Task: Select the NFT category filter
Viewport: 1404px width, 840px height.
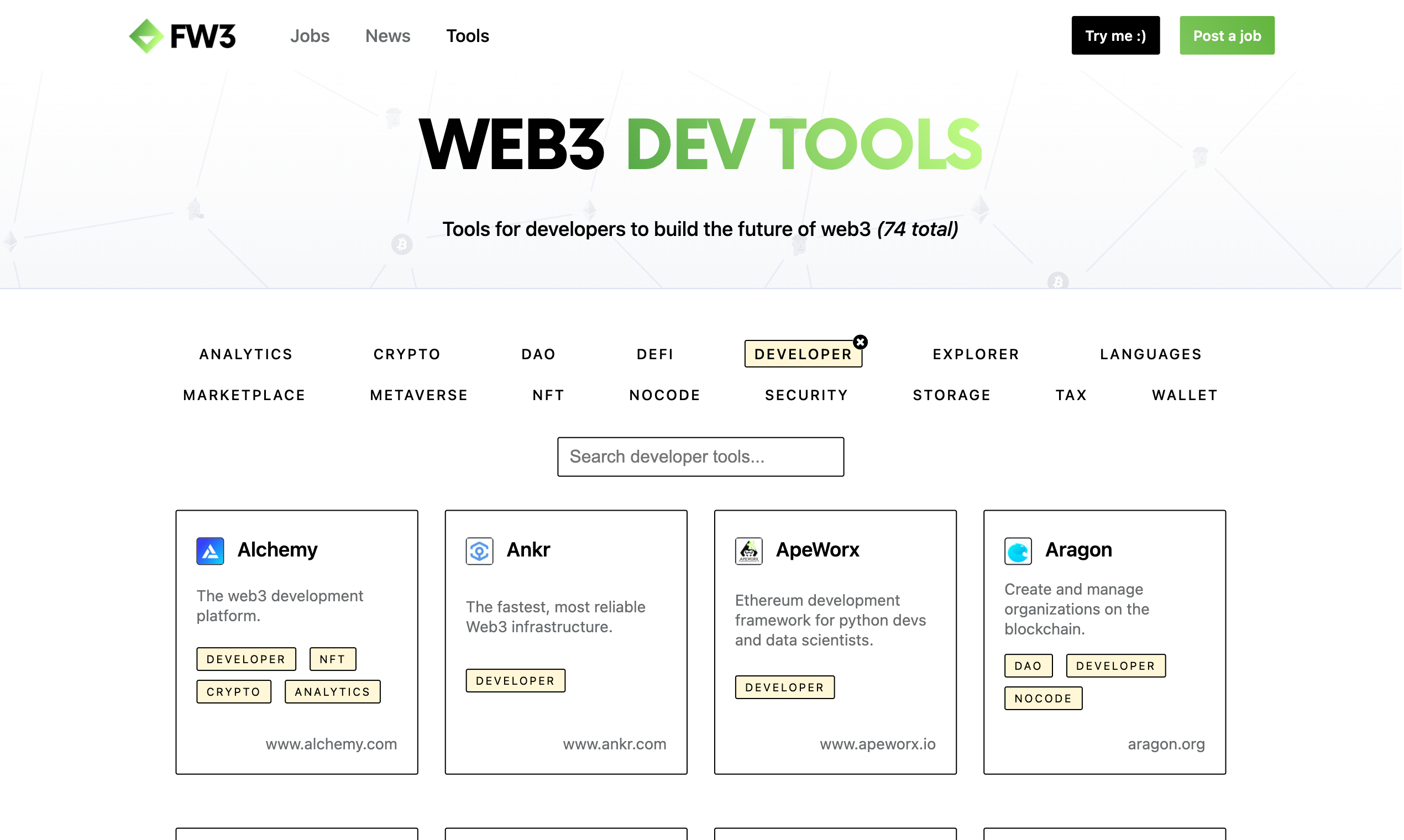Action: click(x=548, y=395)
